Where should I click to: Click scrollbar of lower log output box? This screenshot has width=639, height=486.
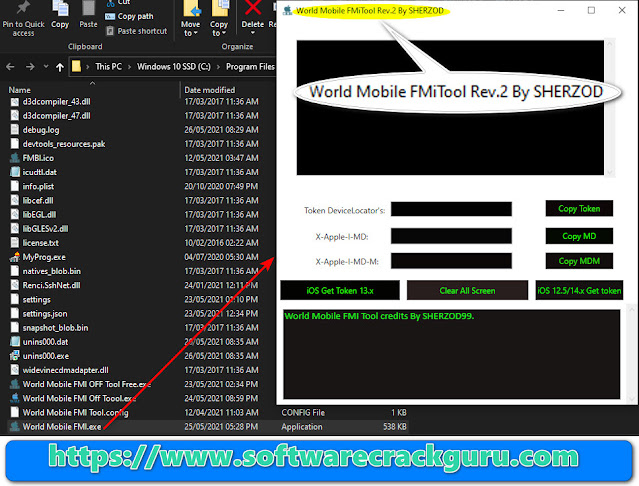[x=631, y=354]
